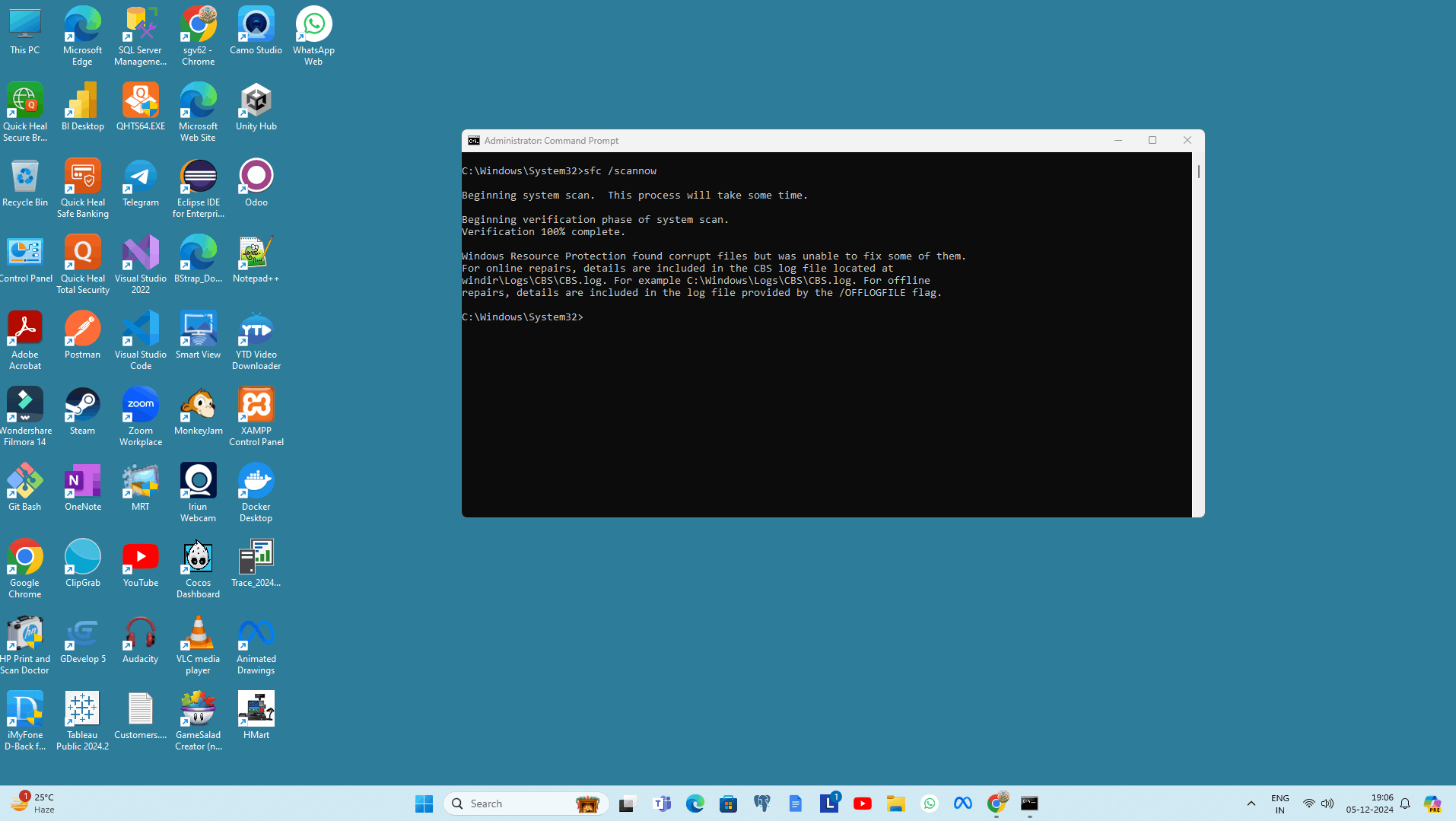Click the taskbar Search box

[x=526, y=803]
